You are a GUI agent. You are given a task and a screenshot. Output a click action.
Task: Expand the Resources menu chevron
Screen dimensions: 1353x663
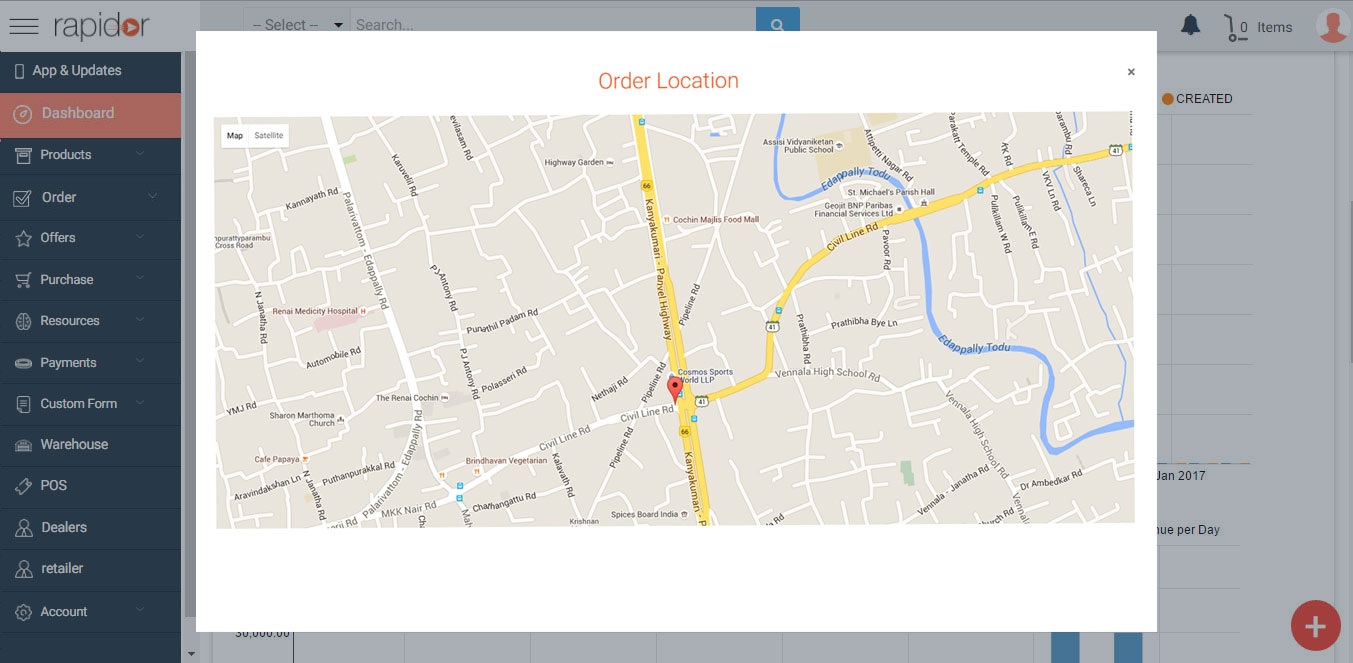point(140,320)
